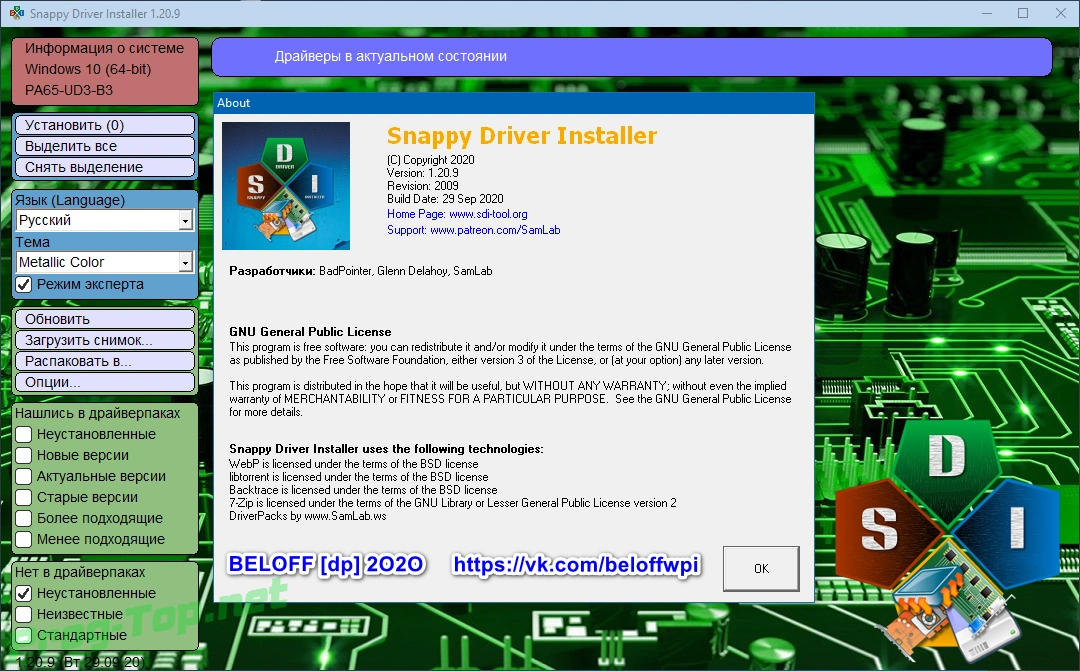Click OK to close the About dialog
The height and width of the screenshot is (671, 1080).
tap(761, 568)
